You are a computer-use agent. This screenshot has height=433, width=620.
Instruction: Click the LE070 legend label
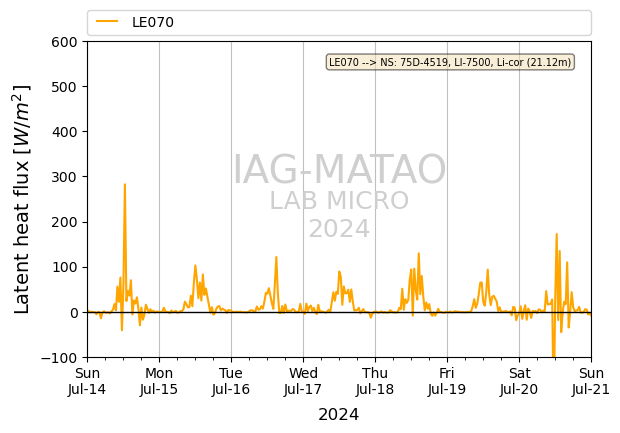click(153, 22)
